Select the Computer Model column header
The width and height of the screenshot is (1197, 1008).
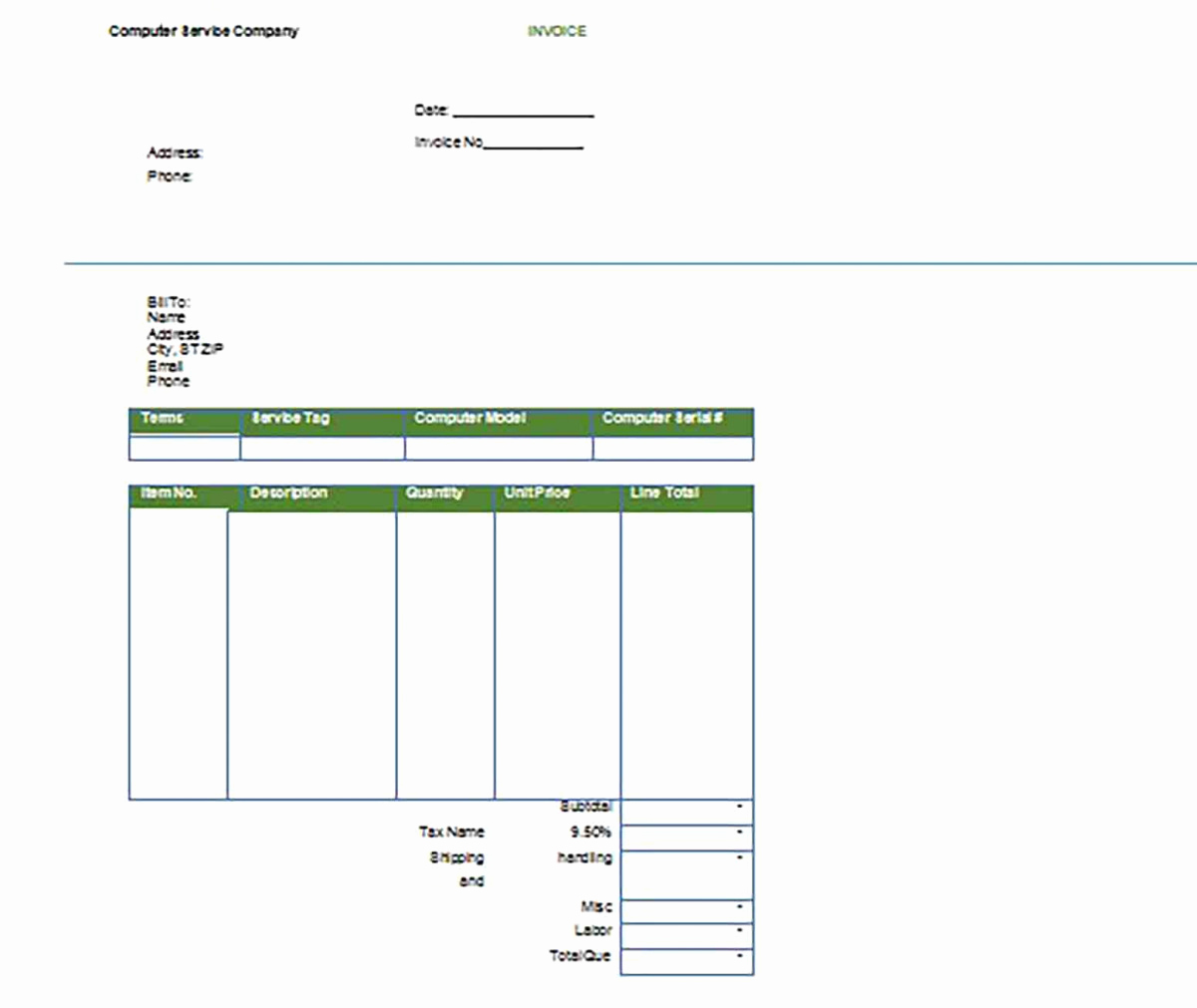tap(499, 420)
